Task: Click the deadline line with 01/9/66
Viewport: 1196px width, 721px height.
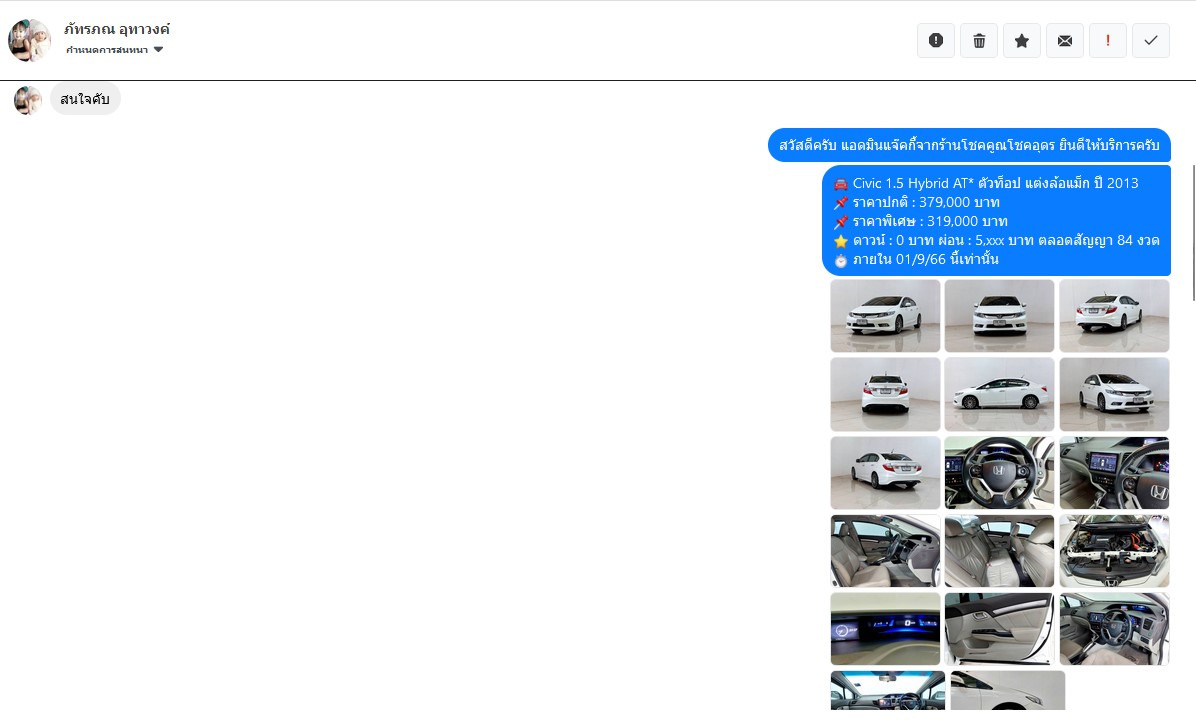Action: (925, 259)
